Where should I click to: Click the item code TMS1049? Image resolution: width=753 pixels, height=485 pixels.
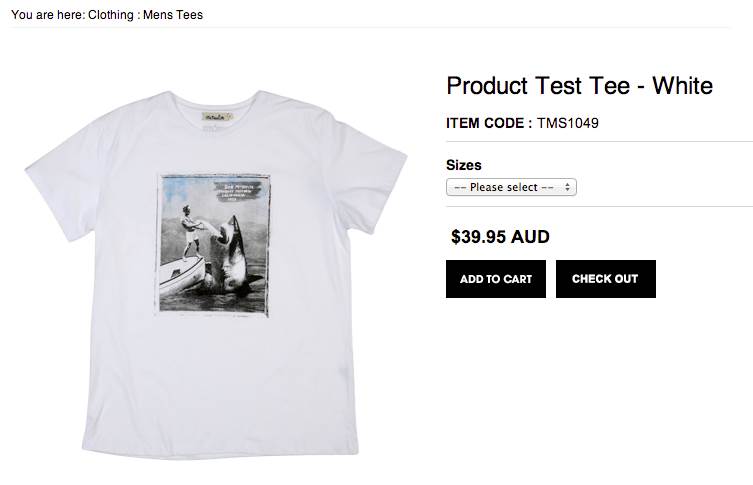pos(568,124)
